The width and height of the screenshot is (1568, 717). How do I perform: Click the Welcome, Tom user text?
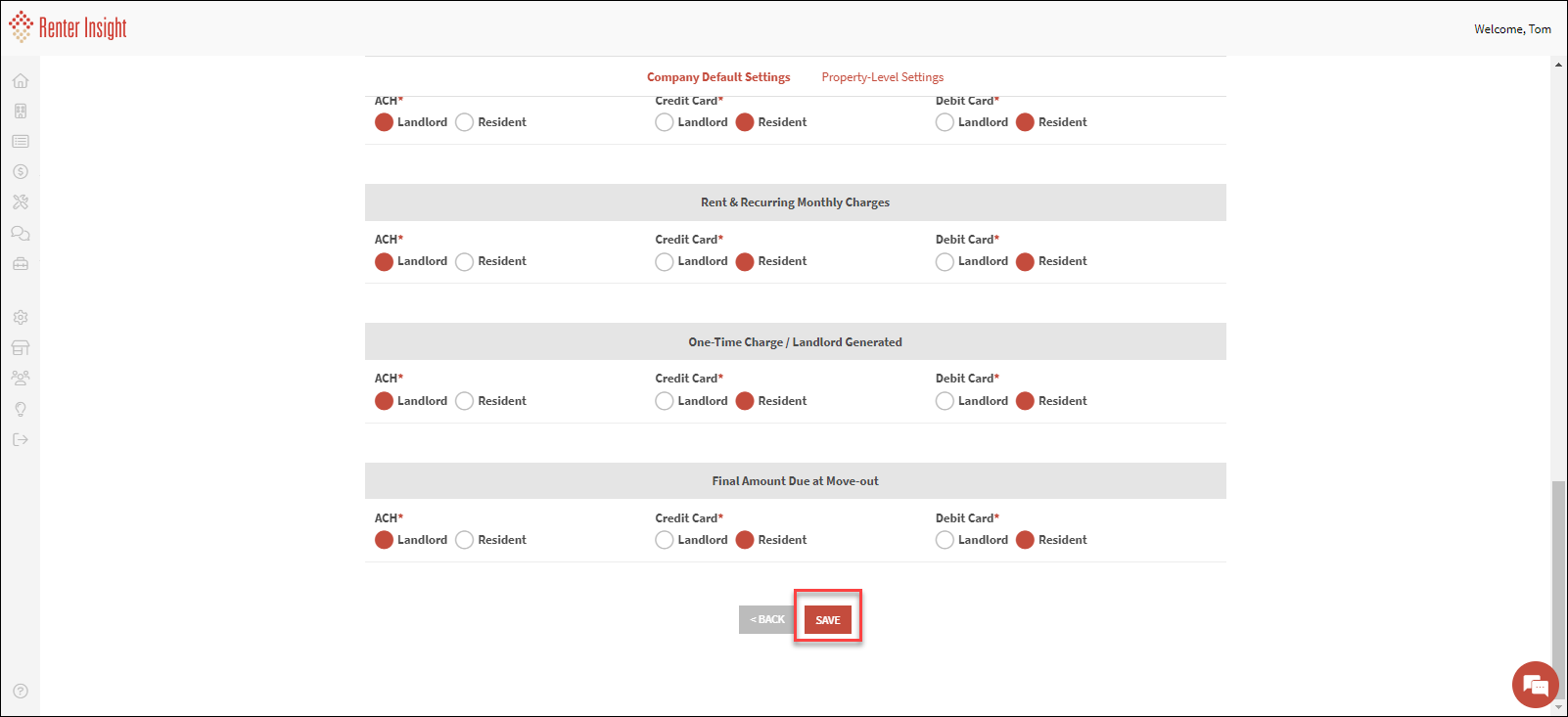[1512, 29]
